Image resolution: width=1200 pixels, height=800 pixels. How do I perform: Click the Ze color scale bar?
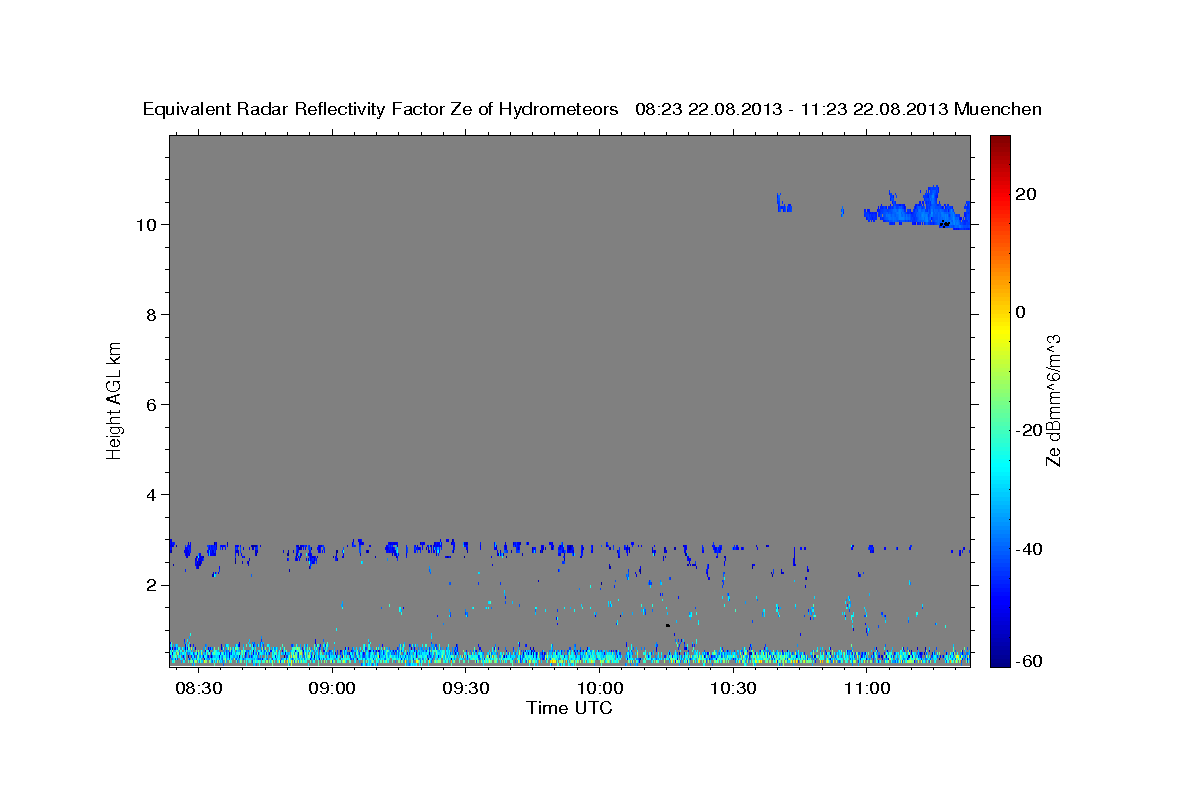[x=1002, y=400]
